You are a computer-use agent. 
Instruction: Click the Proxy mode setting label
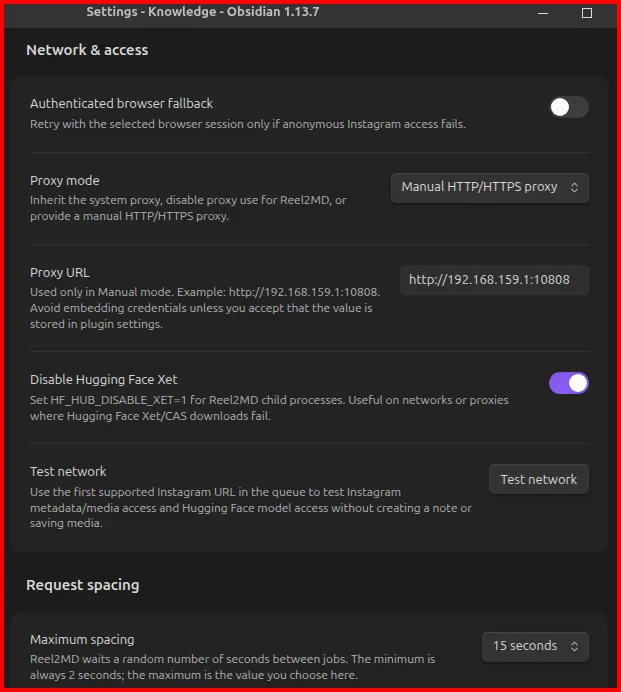tap(65, 181)
